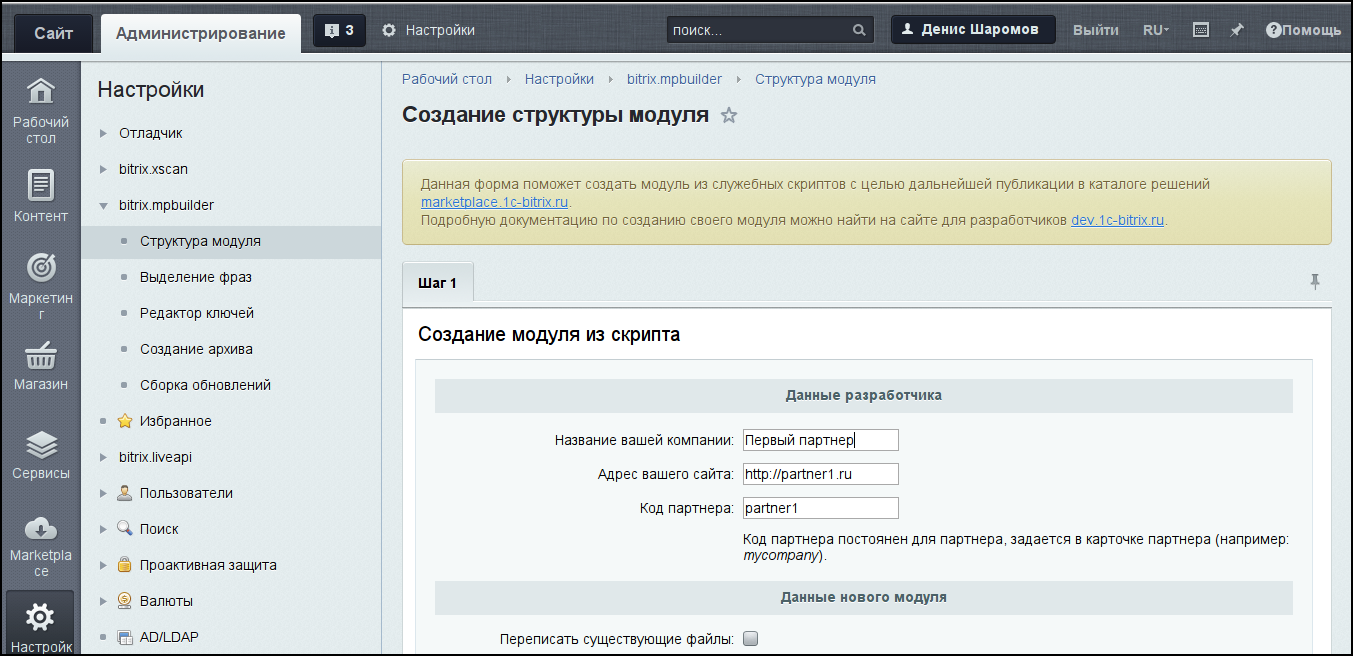Switch to the Сайт tab
Screen dimensions: 1353x656
(53, 33)
